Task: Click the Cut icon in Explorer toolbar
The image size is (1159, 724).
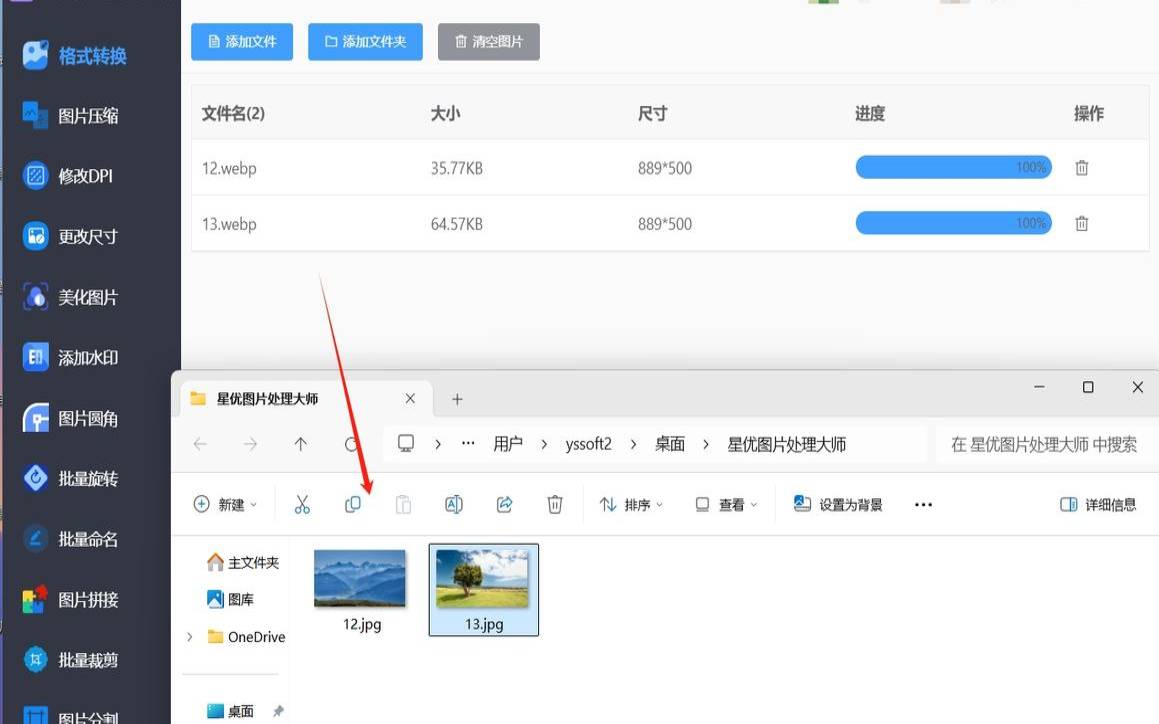Action: pos(302,504)
